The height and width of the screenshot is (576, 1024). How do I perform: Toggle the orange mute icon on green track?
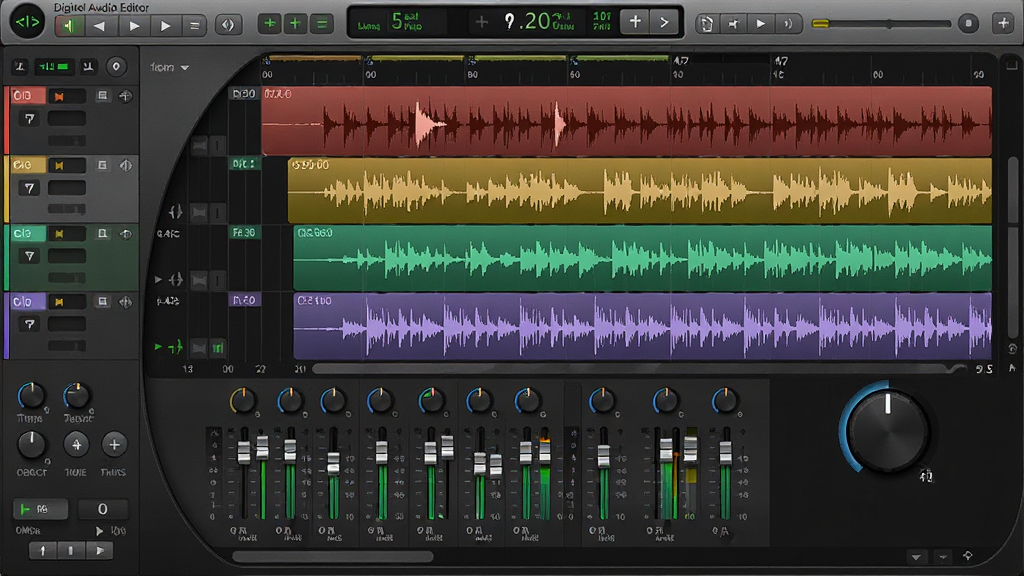pyautogui.click(x=59, y=234)
